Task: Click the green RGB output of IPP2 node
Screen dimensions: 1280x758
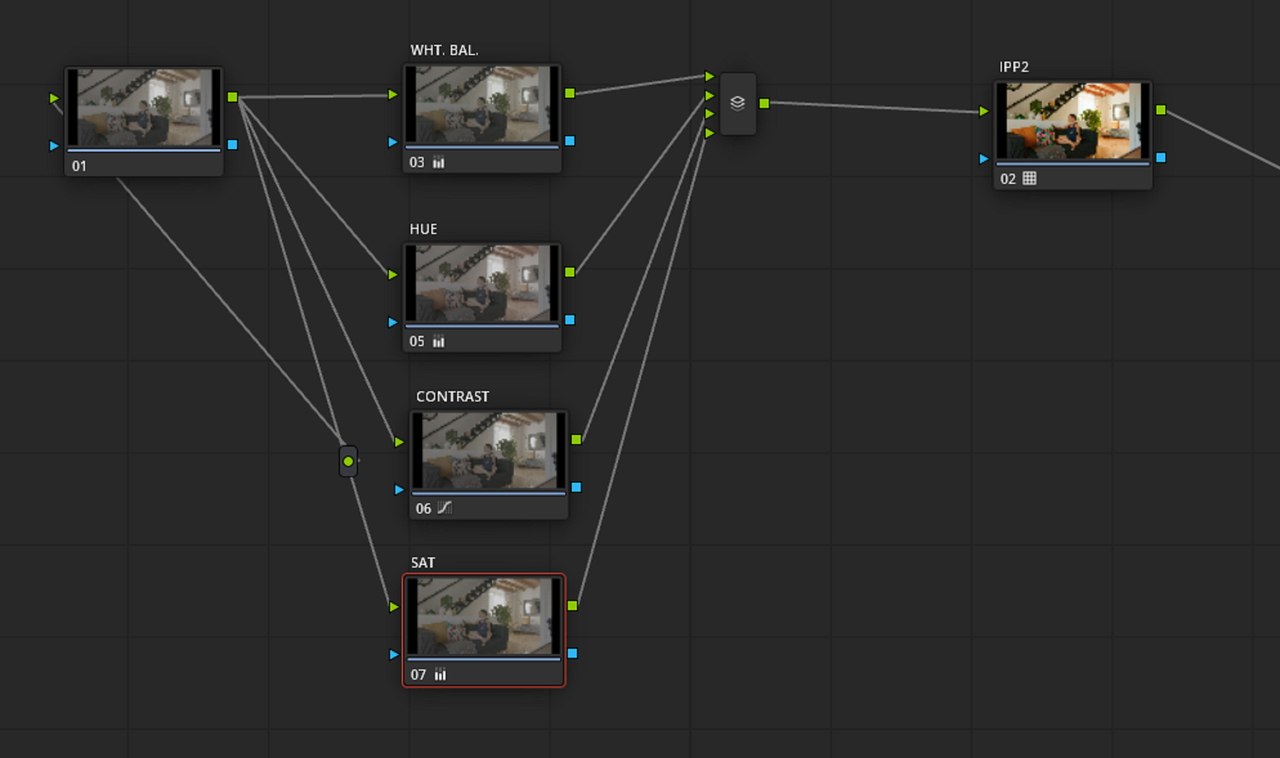Action: [1160, 110]
